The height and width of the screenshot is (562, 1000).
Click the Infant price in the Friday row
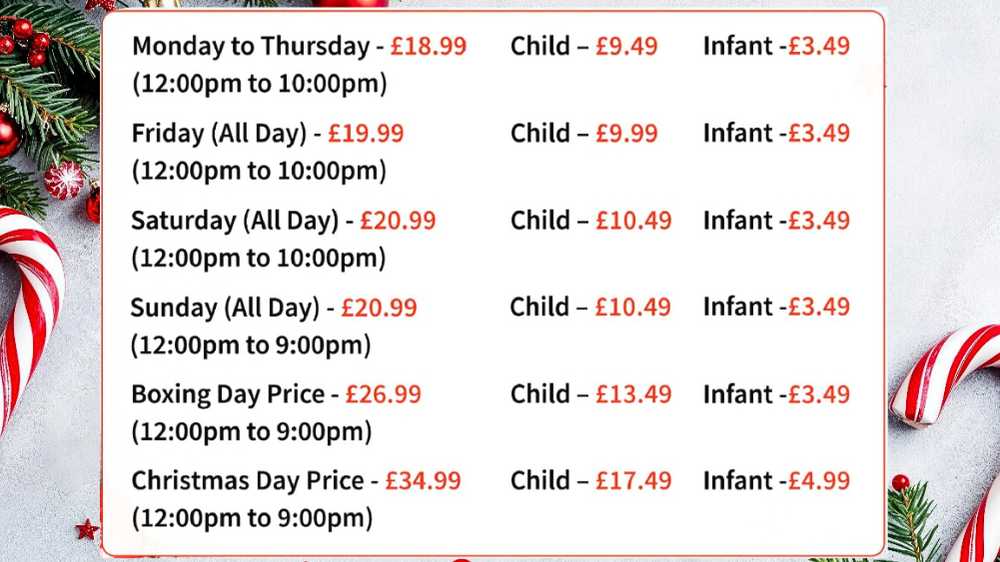coord(818,133)
